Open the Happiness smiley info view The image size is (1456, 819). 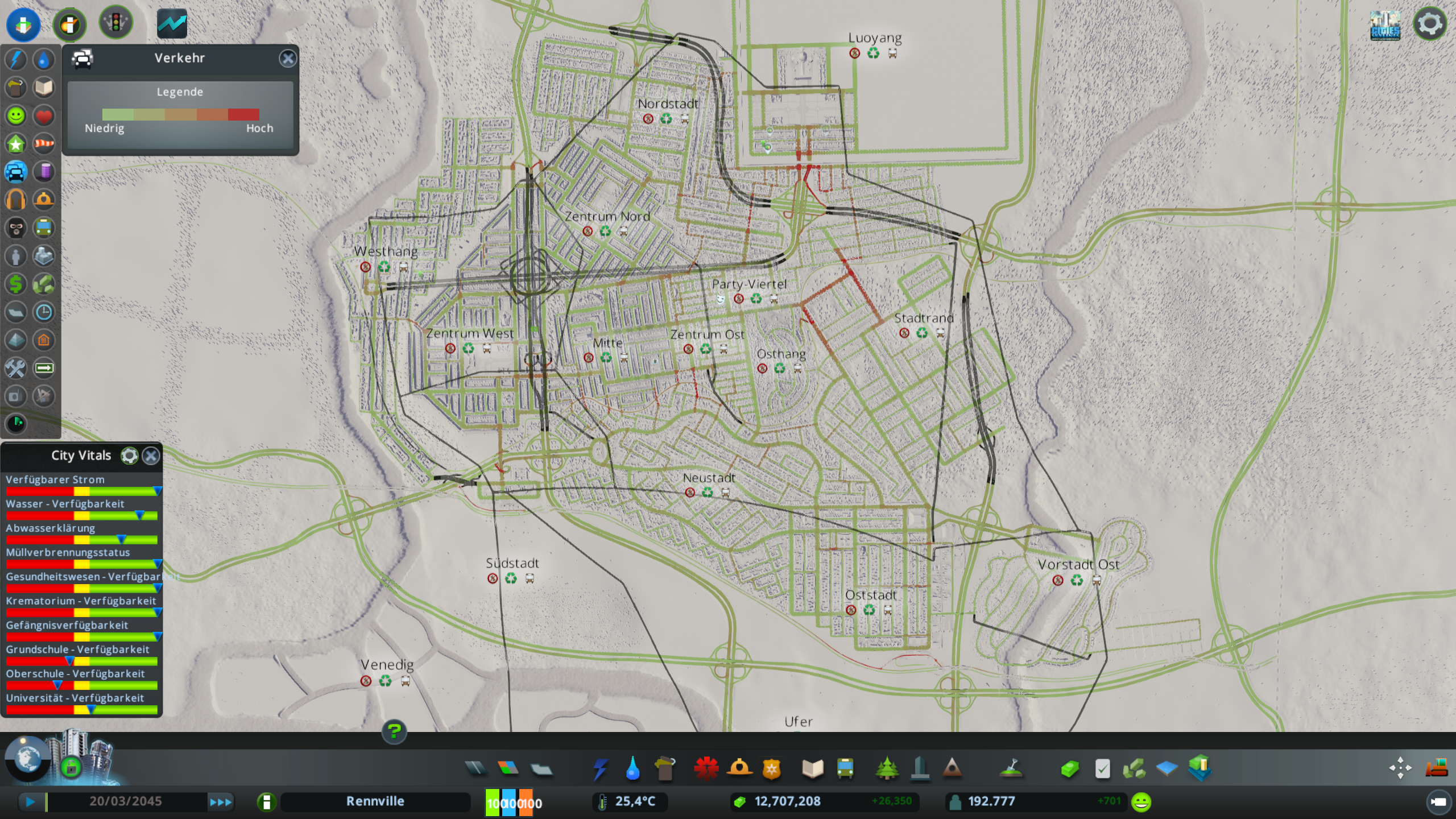click(x=16, y=116)
